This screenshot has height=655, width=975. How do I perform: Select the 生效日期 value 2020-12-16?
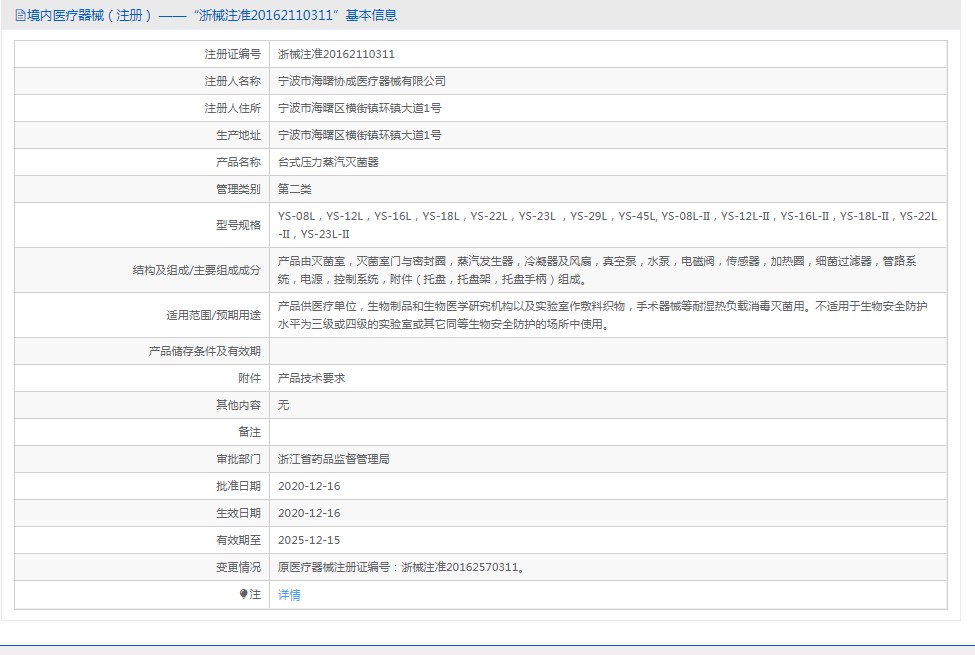pos(309,513)
